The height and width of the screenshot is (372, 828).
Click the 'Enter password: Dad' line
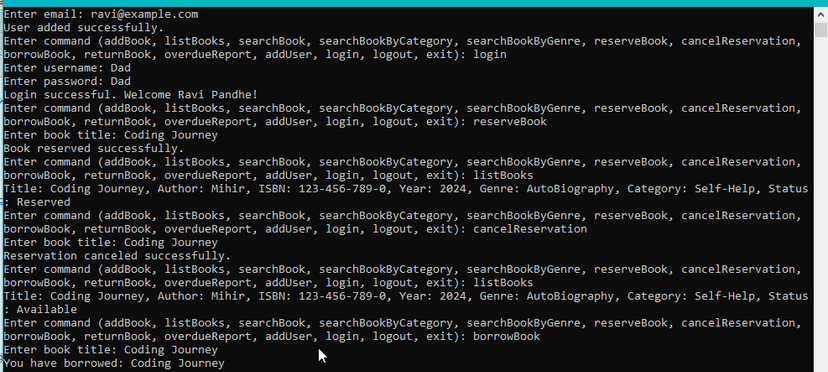click(67, 81)
